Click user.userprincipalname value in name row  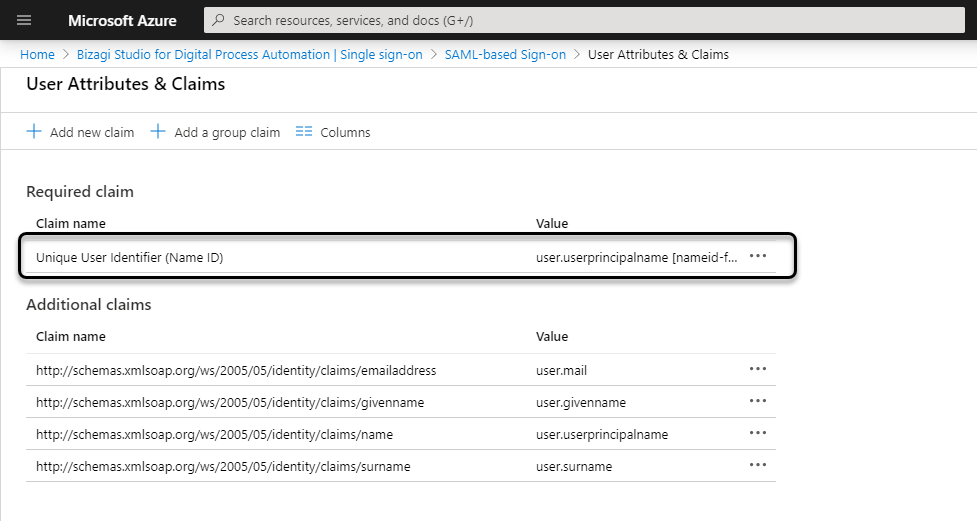(x=602, y=434)
